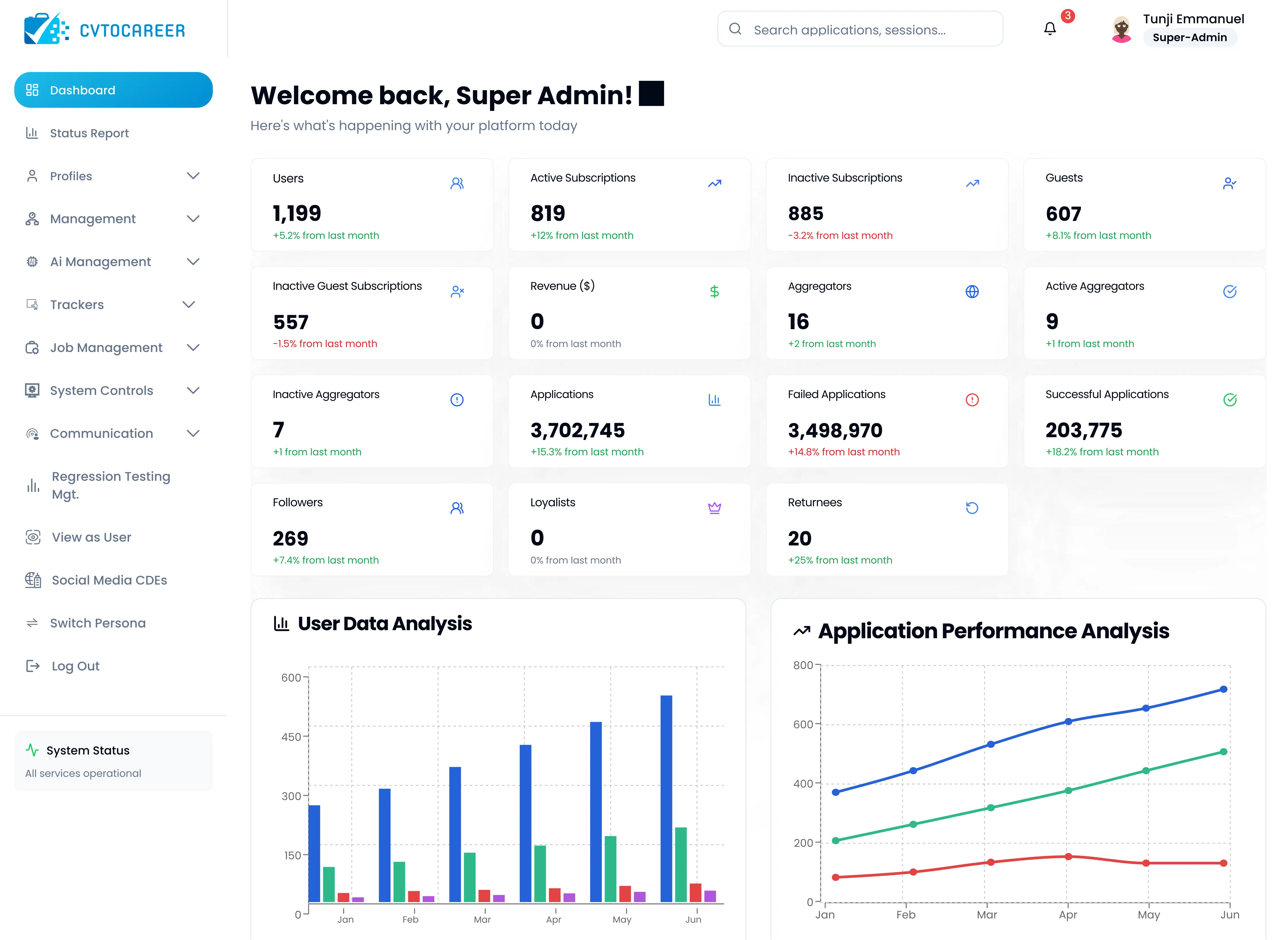Viewport: 1288px width, 940px height.
Task: Click the Job Management briefcase icon
Action: [32, 348]
